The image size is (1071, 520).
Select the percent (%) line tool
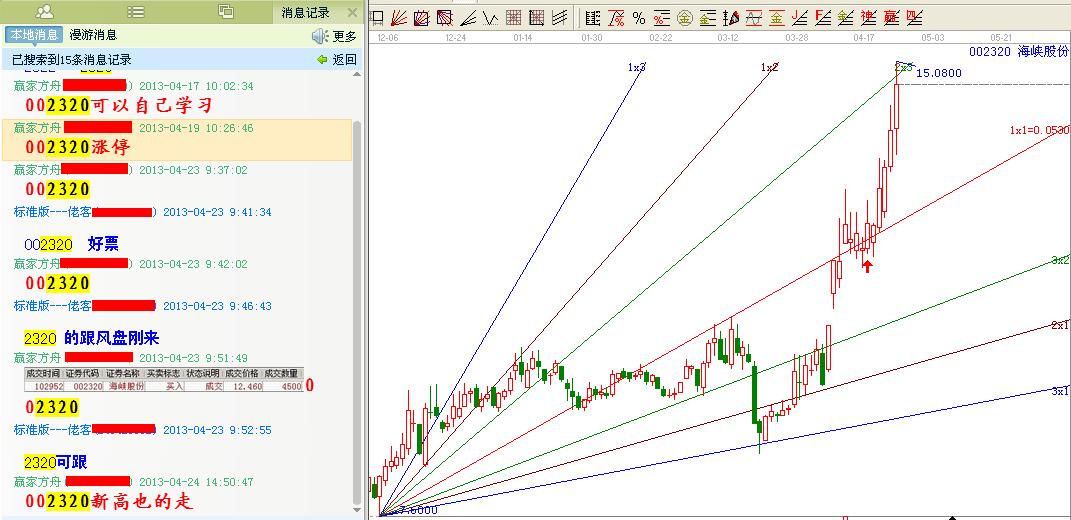(x=638, y=18)
